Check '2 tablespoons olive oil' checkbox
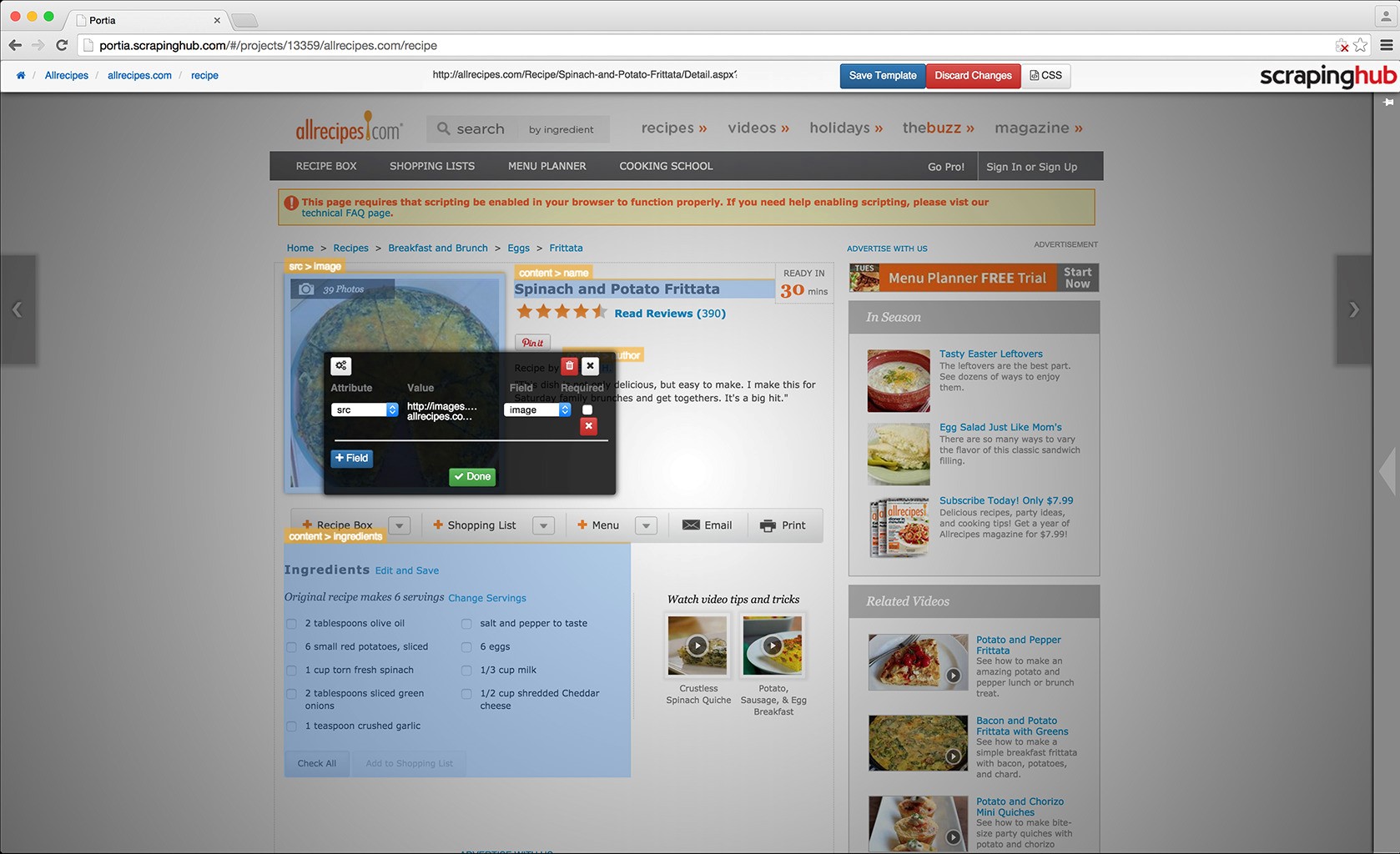The width and height of the screenshot is (1400, 854). point(291,624)
